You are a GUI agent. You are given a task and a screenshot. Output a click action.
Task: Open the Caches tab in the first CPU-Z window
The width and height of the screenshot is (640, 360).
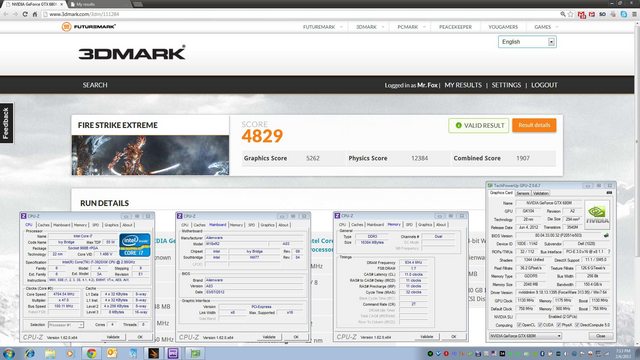[x=43, y=225]
